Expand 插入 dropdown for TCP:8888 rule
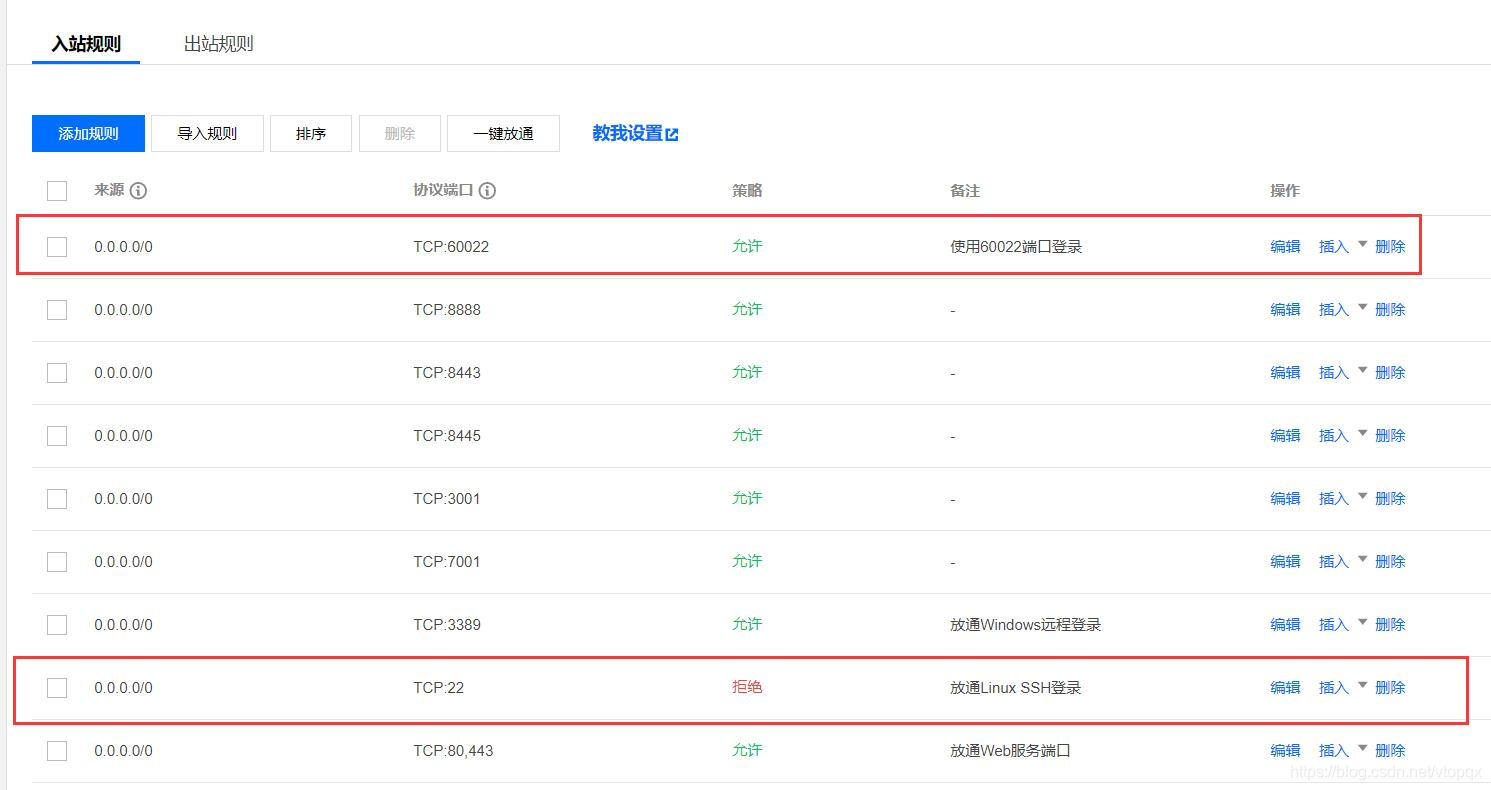Image resolution: width=1491 pixels, height=790 pixels. tap(1362, 307)
